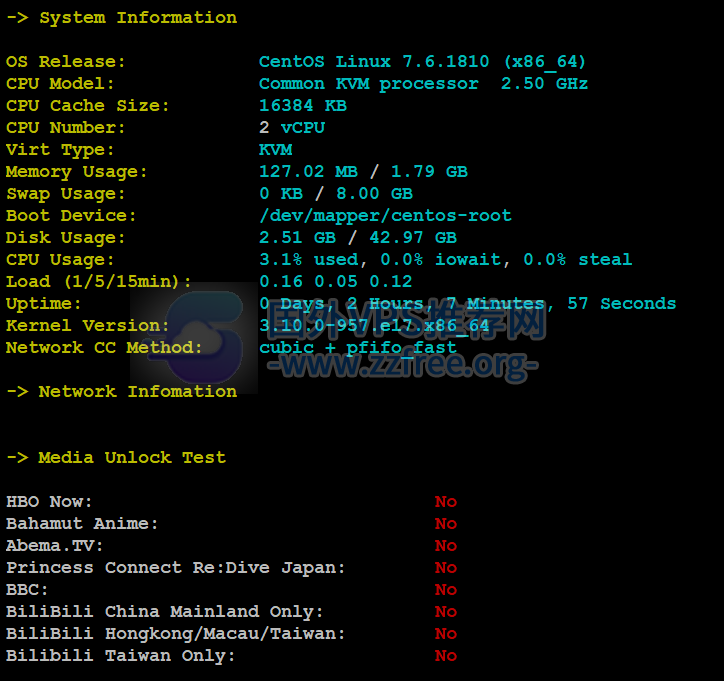724x681 pixels.
Task: Click the 'System Information' section heading
Action: pyautogui.click(x=138, y=18)
